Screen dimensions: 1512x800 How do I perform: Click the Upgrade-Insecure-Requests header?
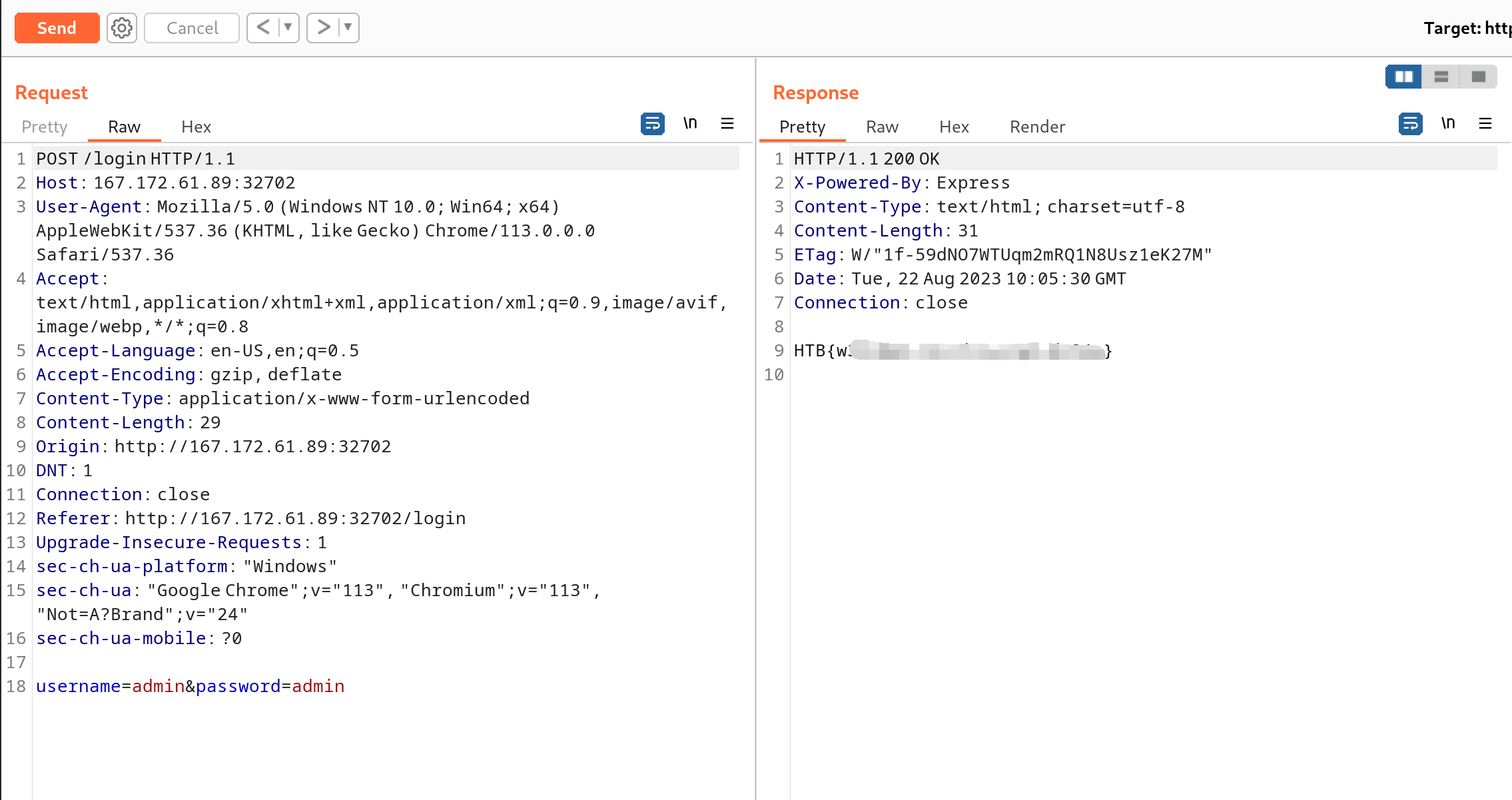tap(182, 542)
